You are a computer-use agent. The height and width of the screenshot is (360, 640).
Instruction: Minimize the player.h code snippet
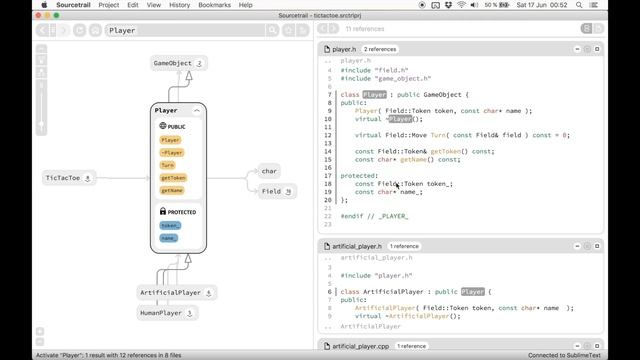point(577,49)
